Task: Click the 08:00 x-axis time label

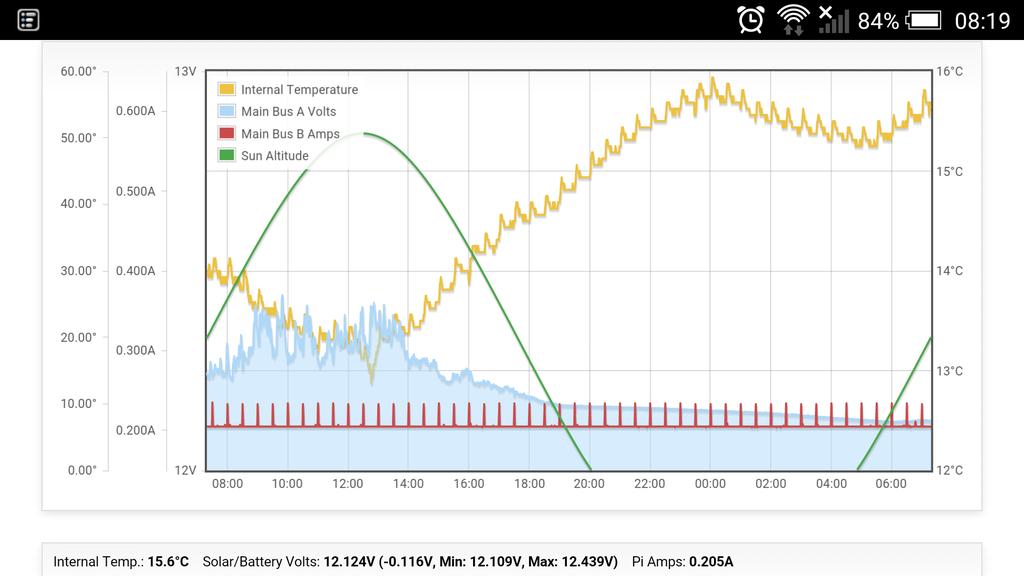Action: [x=227, y=484]
